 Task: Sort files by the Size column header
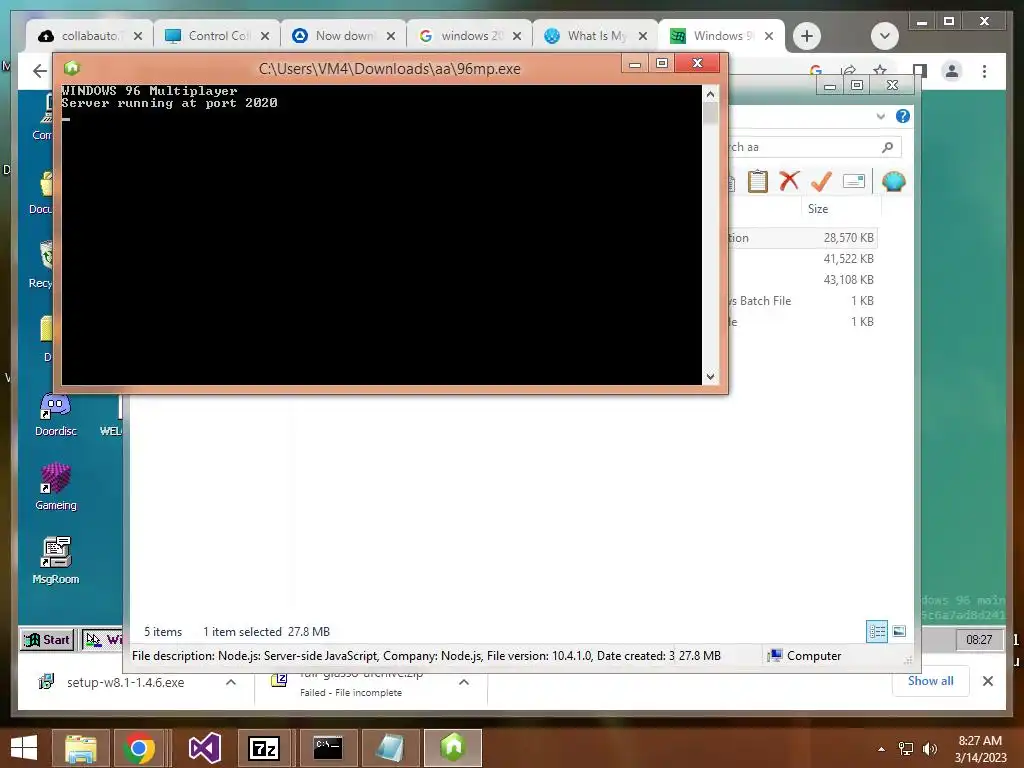[x=818, y=209]
